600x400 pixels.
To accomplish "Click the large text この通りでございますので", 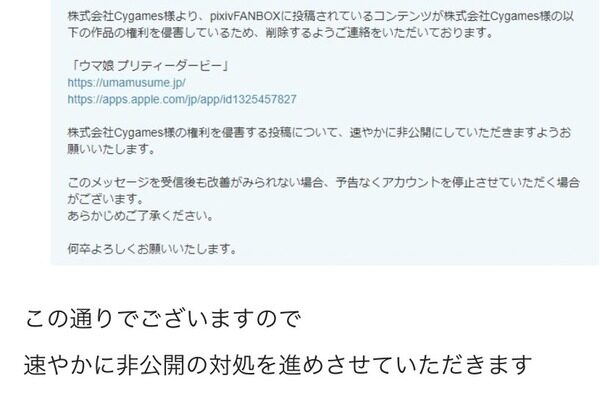I will [163, 319].
